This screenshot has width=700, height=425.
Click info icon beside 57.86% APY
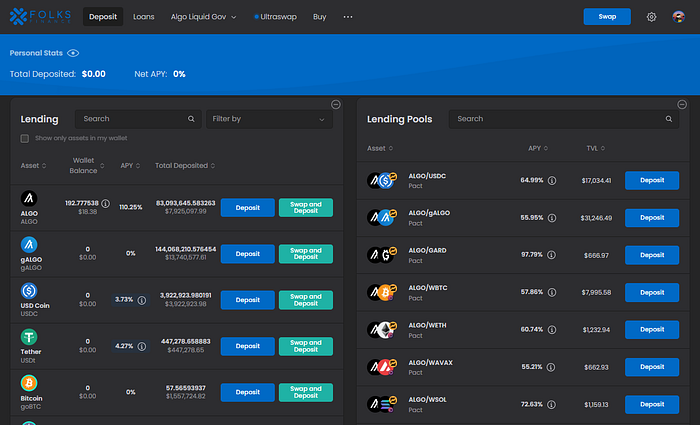[x=552, y=292]
